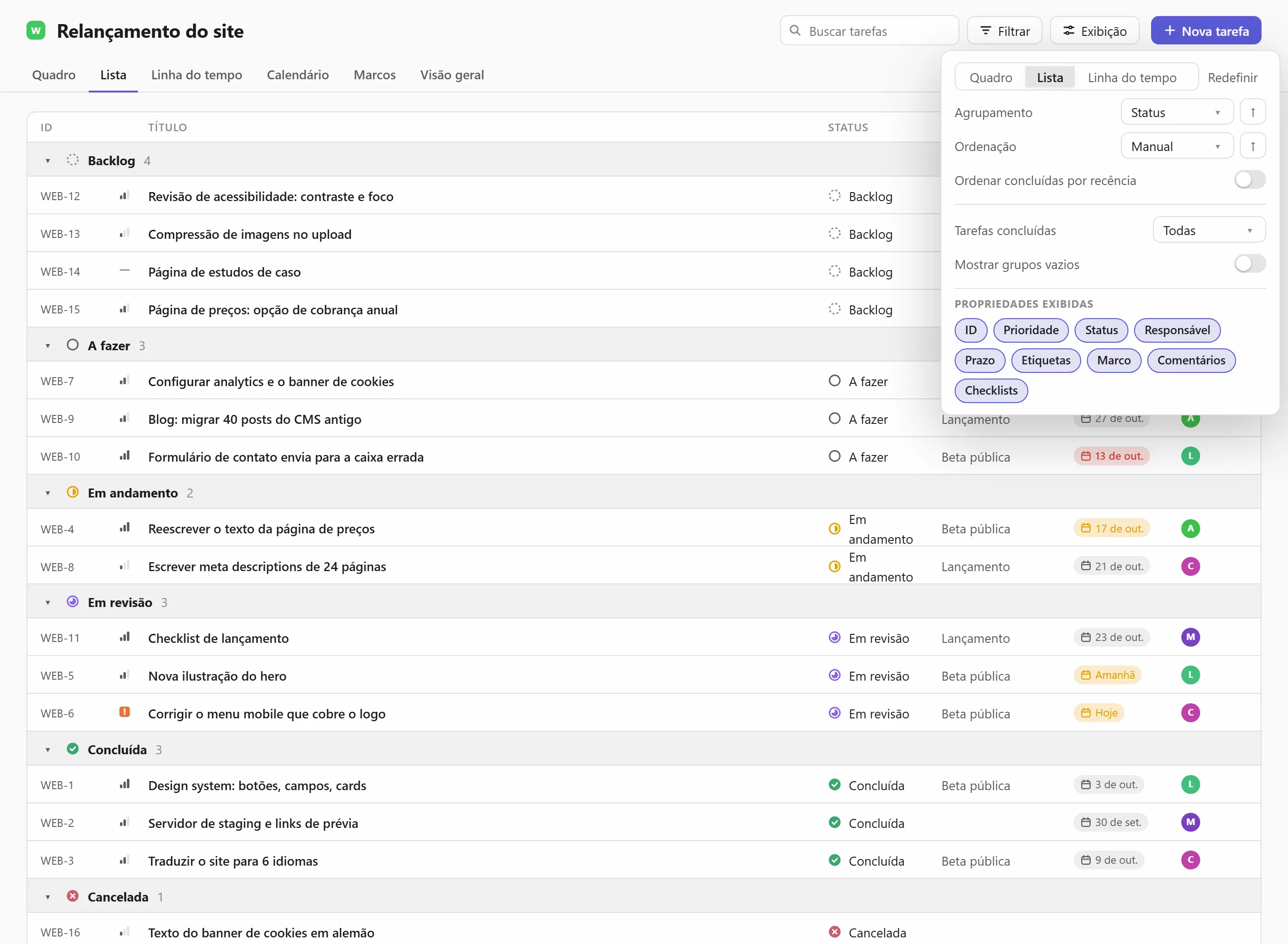Screen dimensions: 1288x944
Task: Click the no-priority dash icon on WEB-14
Action: [125, 271]
